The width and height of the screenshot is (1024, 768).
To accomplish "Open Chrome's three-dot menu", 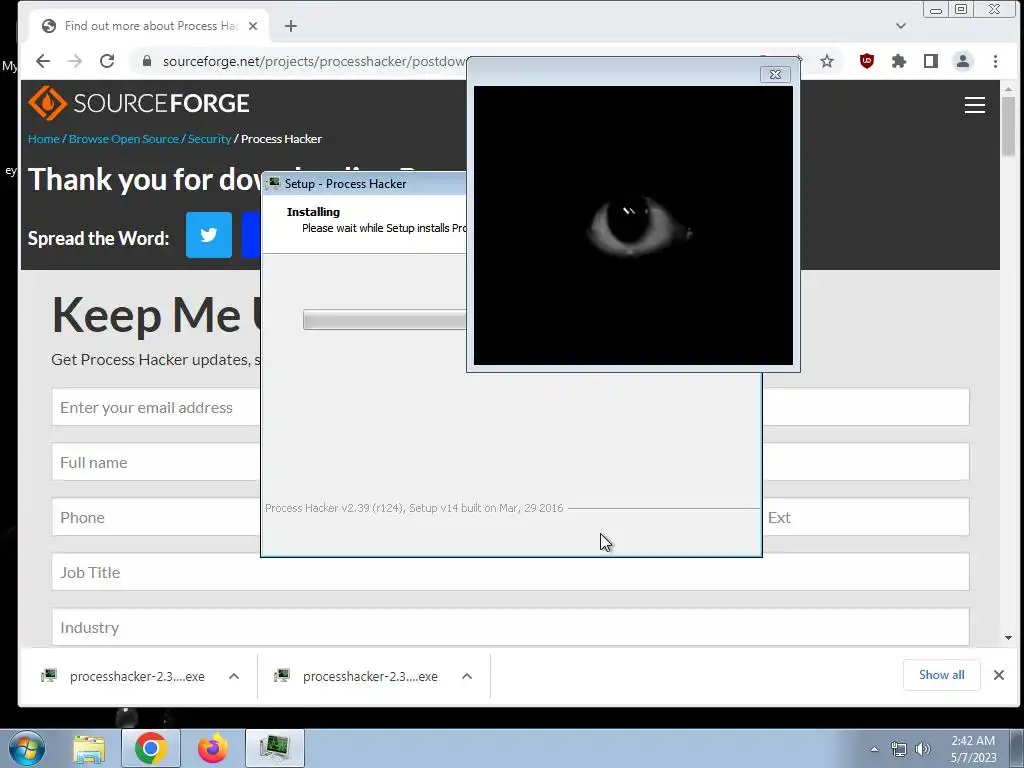I will [995, 61].
